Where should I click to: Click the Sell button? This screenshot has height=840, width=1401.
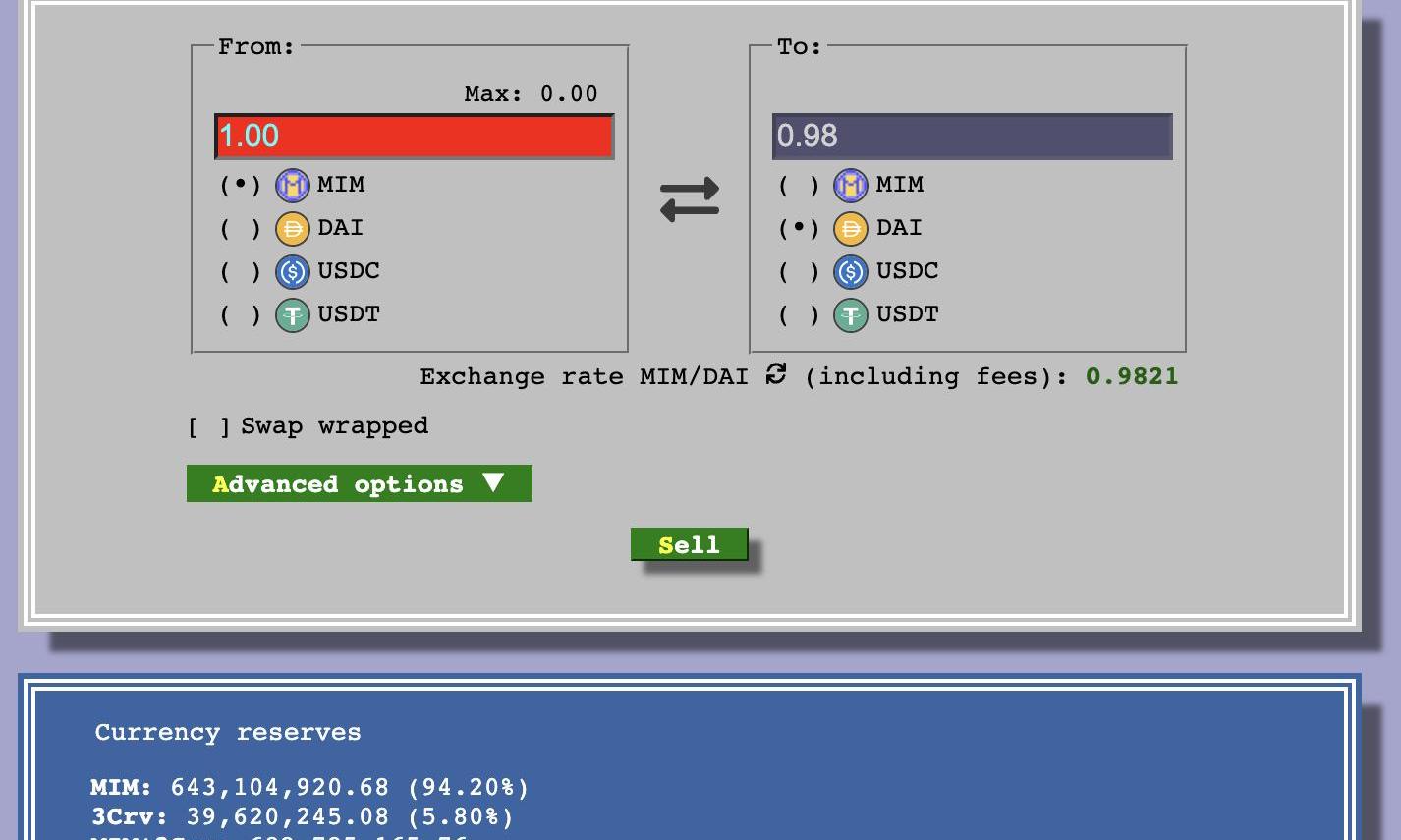click(689, 544)
